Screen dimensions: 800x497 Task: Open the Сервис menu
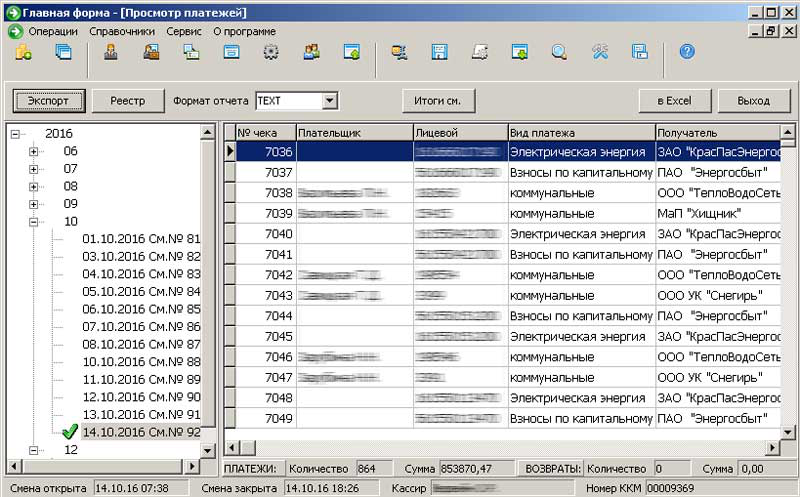click(184, 32)
